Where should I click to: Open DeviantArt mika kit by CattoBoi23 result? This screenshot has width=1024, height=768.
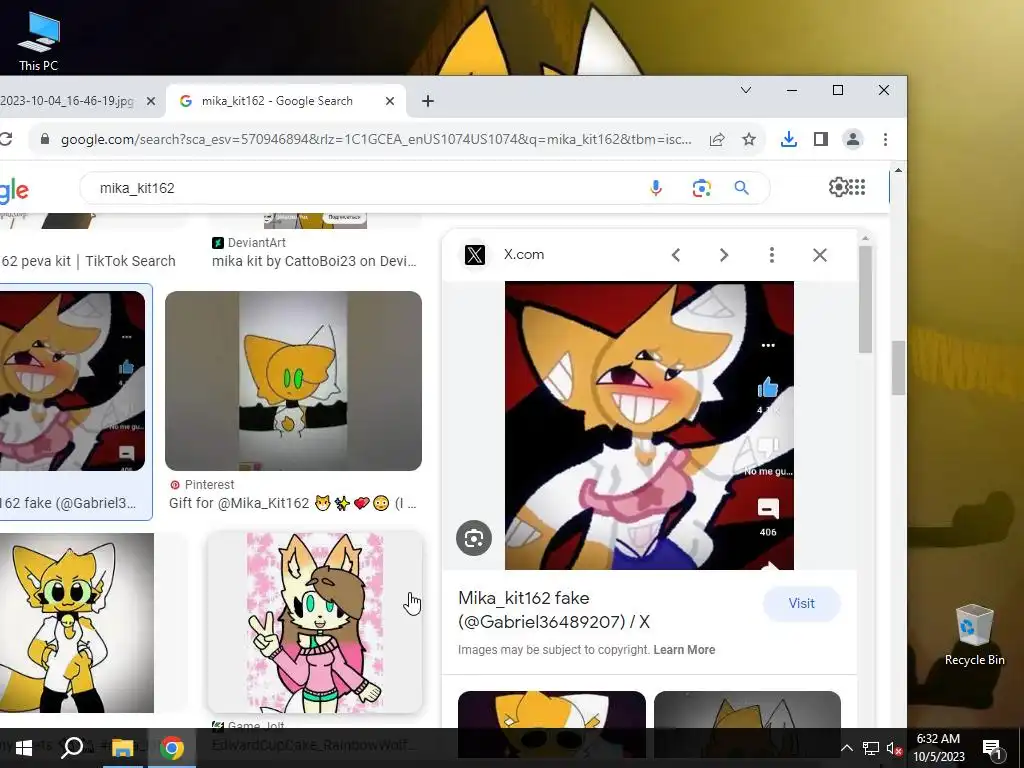coord(314,261)
